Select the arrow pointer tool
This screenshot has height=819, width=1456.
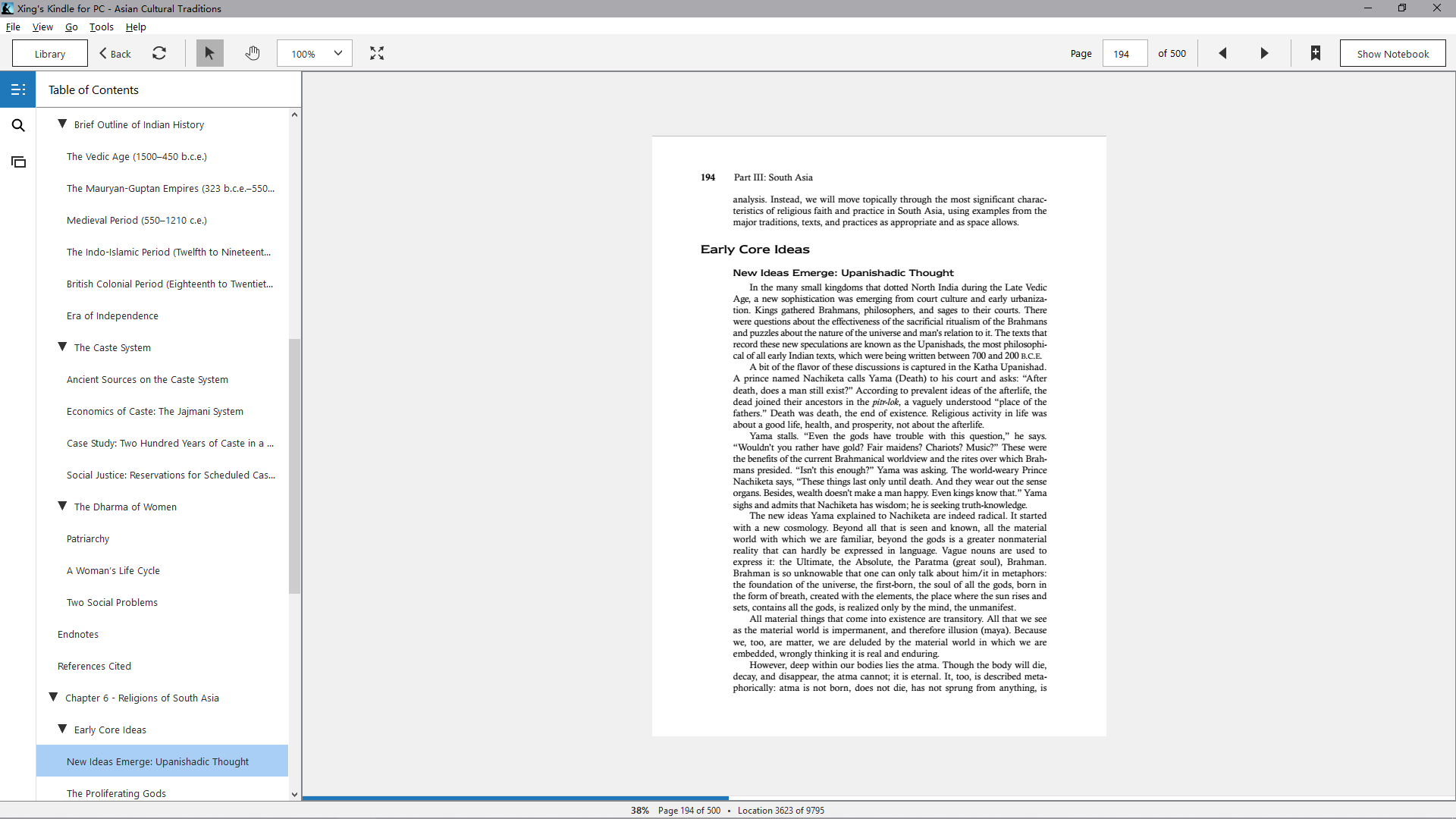coord(210,53)
